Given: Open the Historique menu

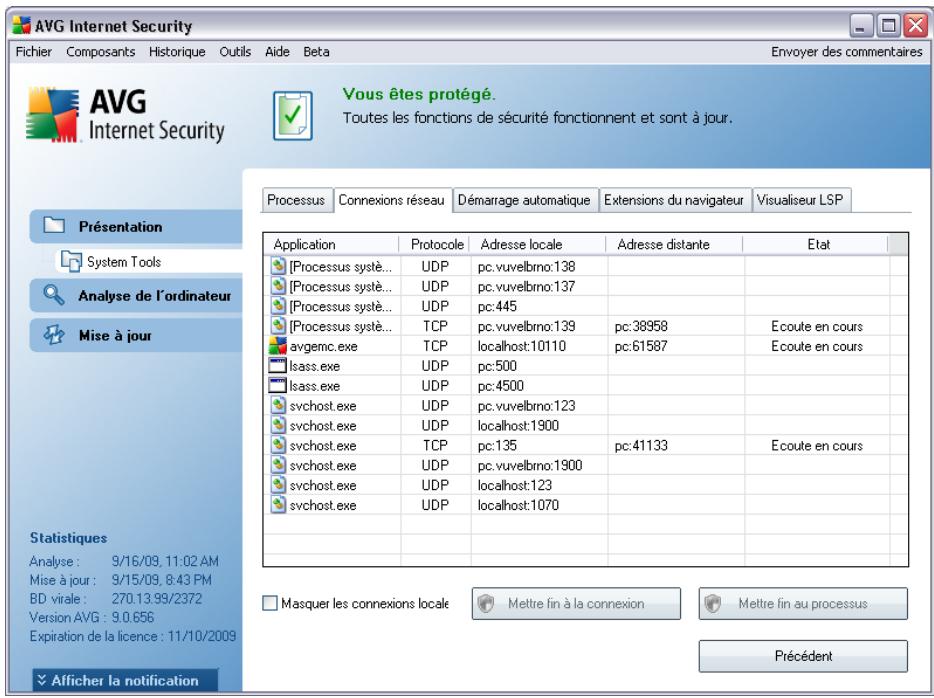Looking at the screenshot, I should [177, 52].
